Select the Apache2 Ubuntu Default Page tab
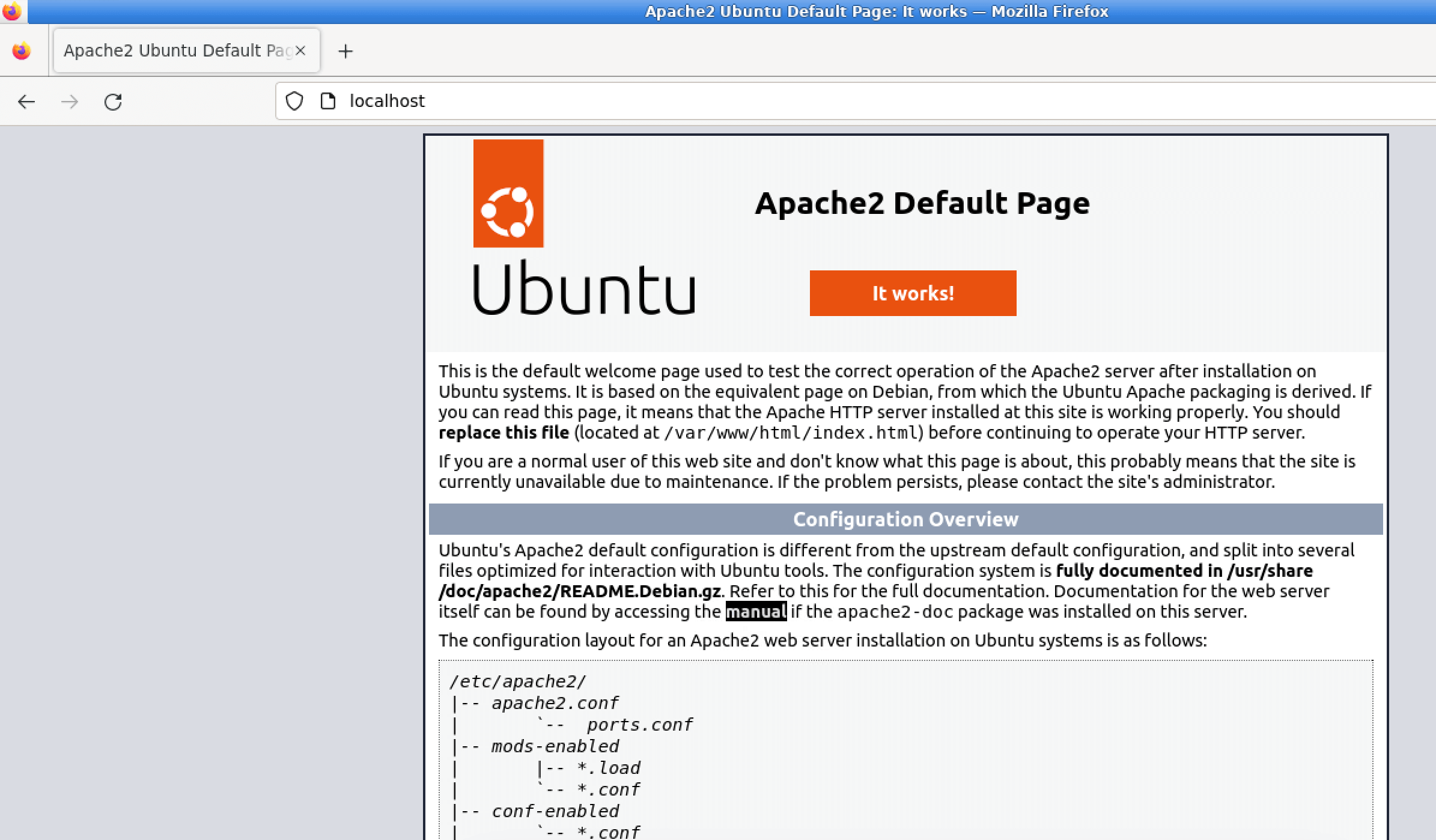 (174, 50)
